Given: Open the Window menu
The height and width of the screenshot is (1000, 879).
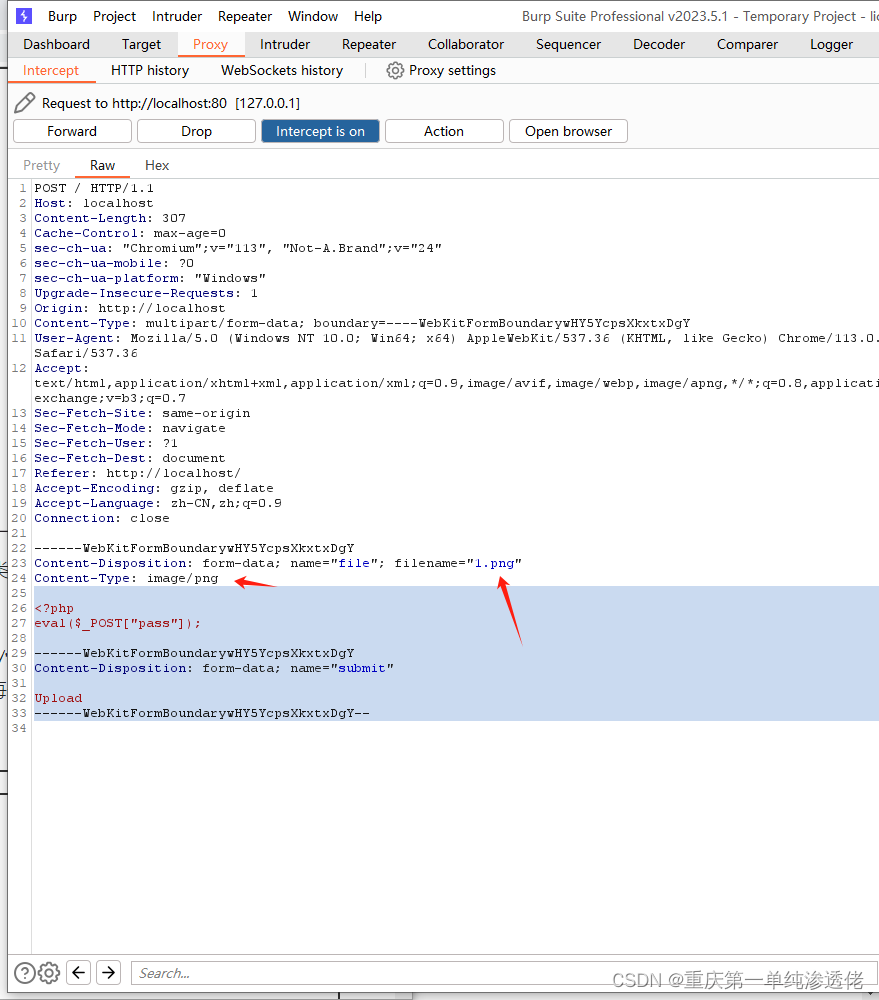Looking at the screenshot, I should [312, 16].
